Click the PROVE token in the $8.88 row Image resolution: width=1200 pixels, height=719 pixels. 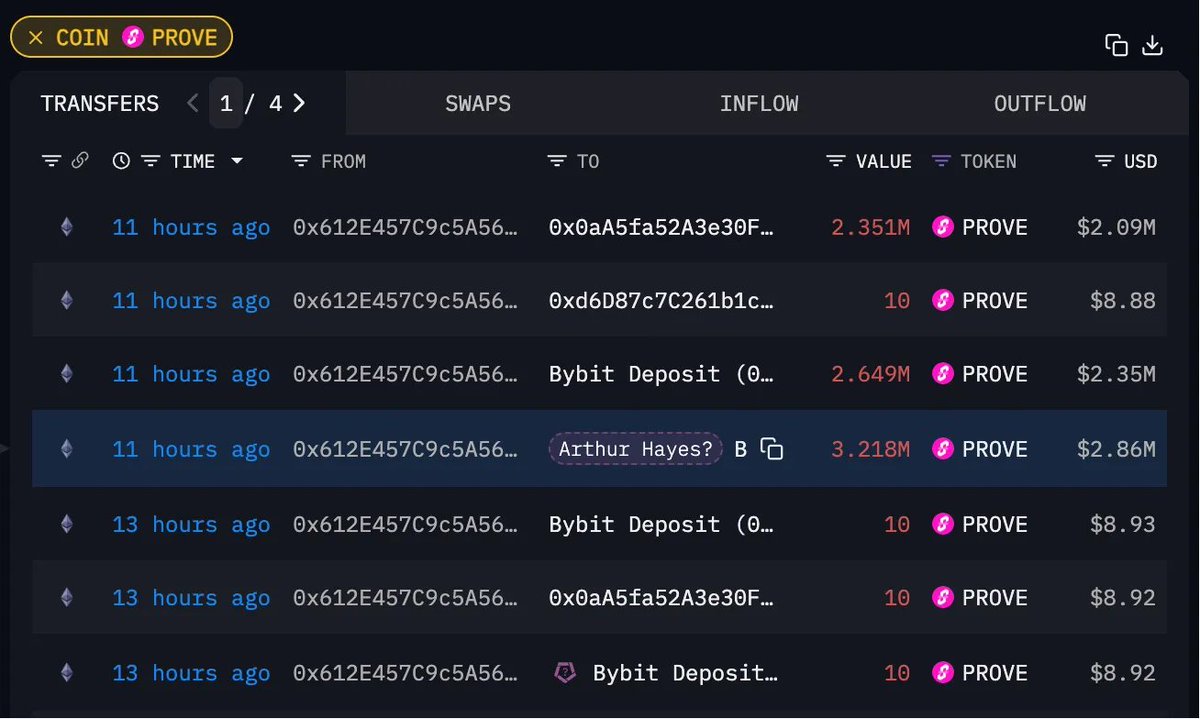click(x=980, y=300)
